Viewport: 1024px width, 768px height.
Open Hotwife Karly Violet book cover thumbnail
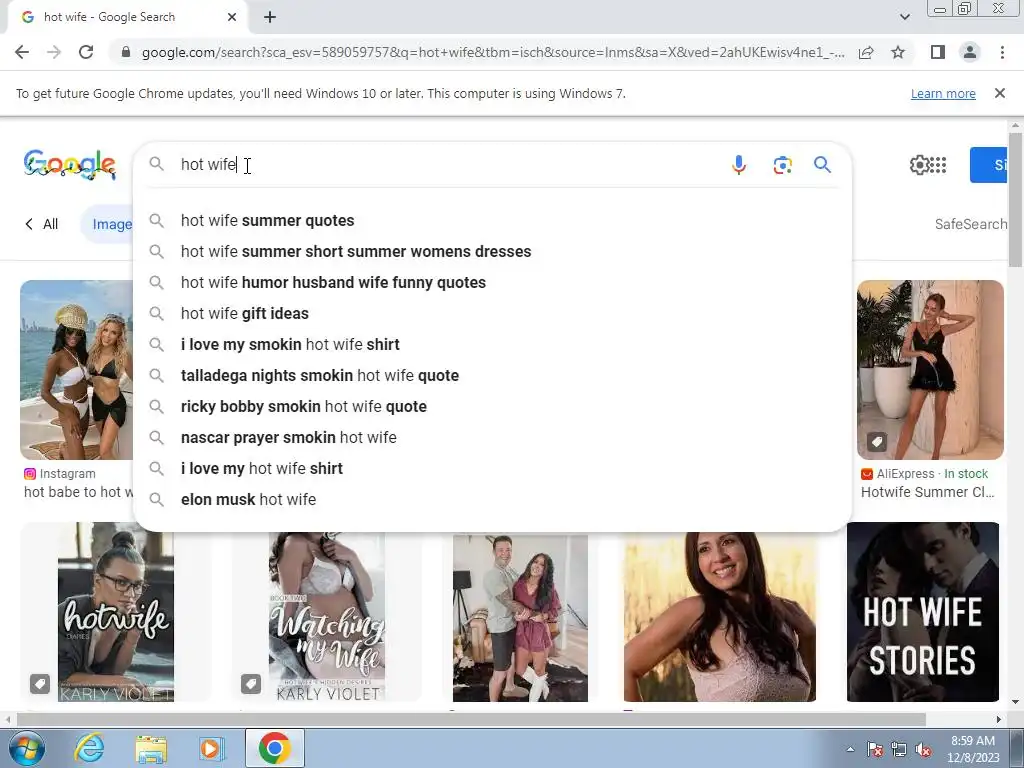116,612
